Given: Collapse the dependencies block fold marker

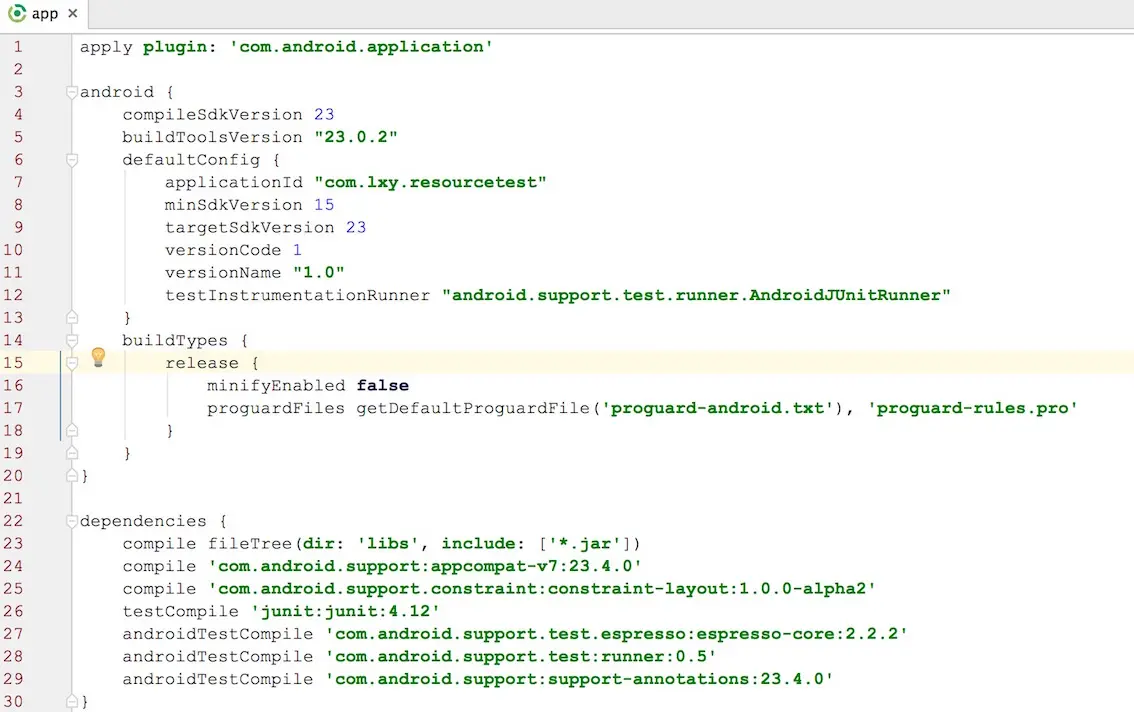Looking at the screenshot, I should (x=72, y=521).
